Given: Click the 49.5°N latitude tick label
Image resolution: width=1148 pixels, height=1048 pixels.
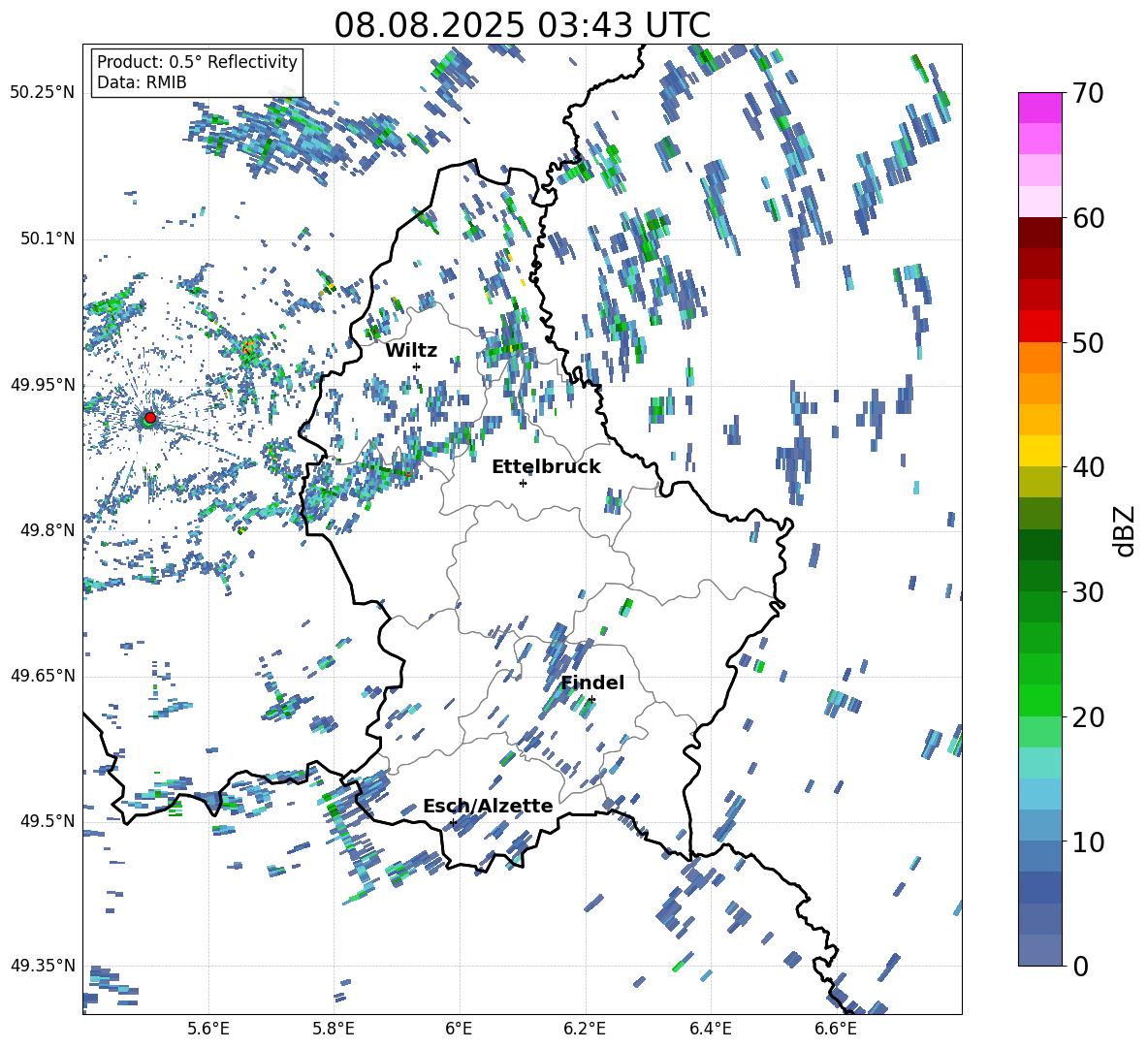Looking at the screenshot, I should (x=48, y=821).
